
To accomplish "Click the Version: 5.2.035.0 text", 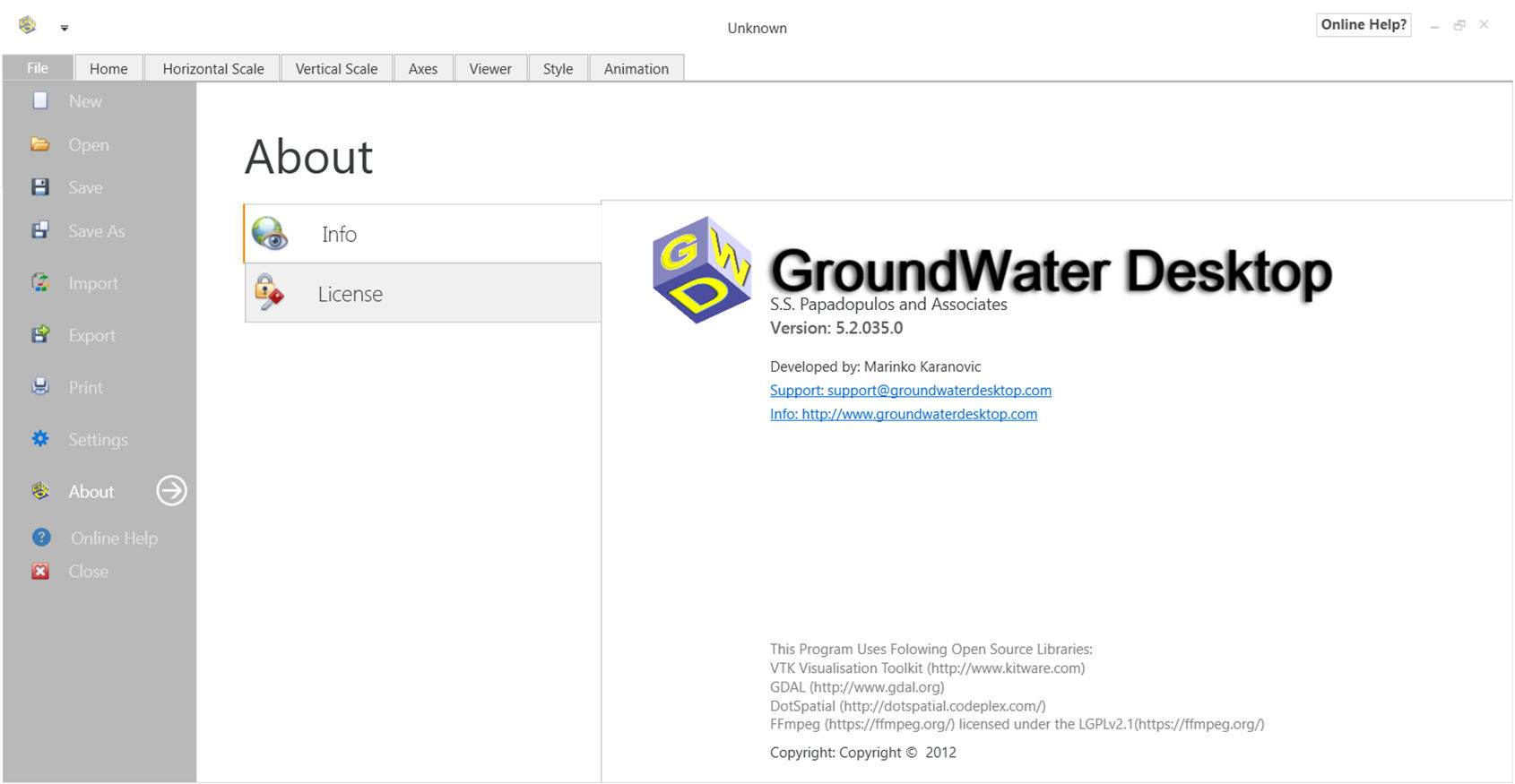I will 836,328.
